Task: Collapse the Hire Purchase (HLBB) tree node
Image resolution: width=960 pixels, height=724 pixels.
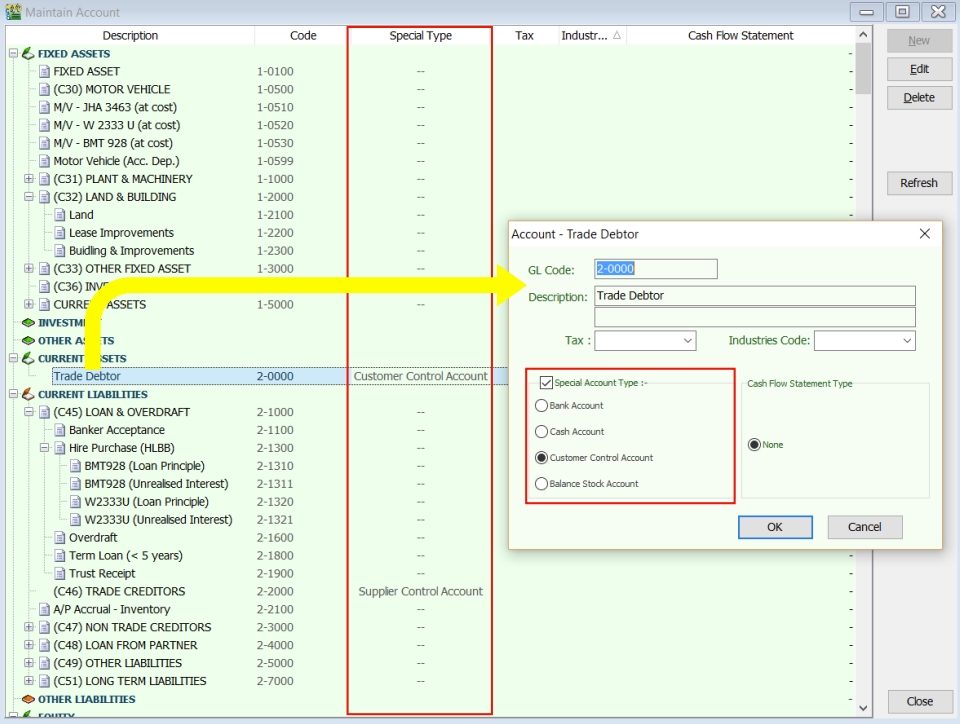Action: (44, 448)
